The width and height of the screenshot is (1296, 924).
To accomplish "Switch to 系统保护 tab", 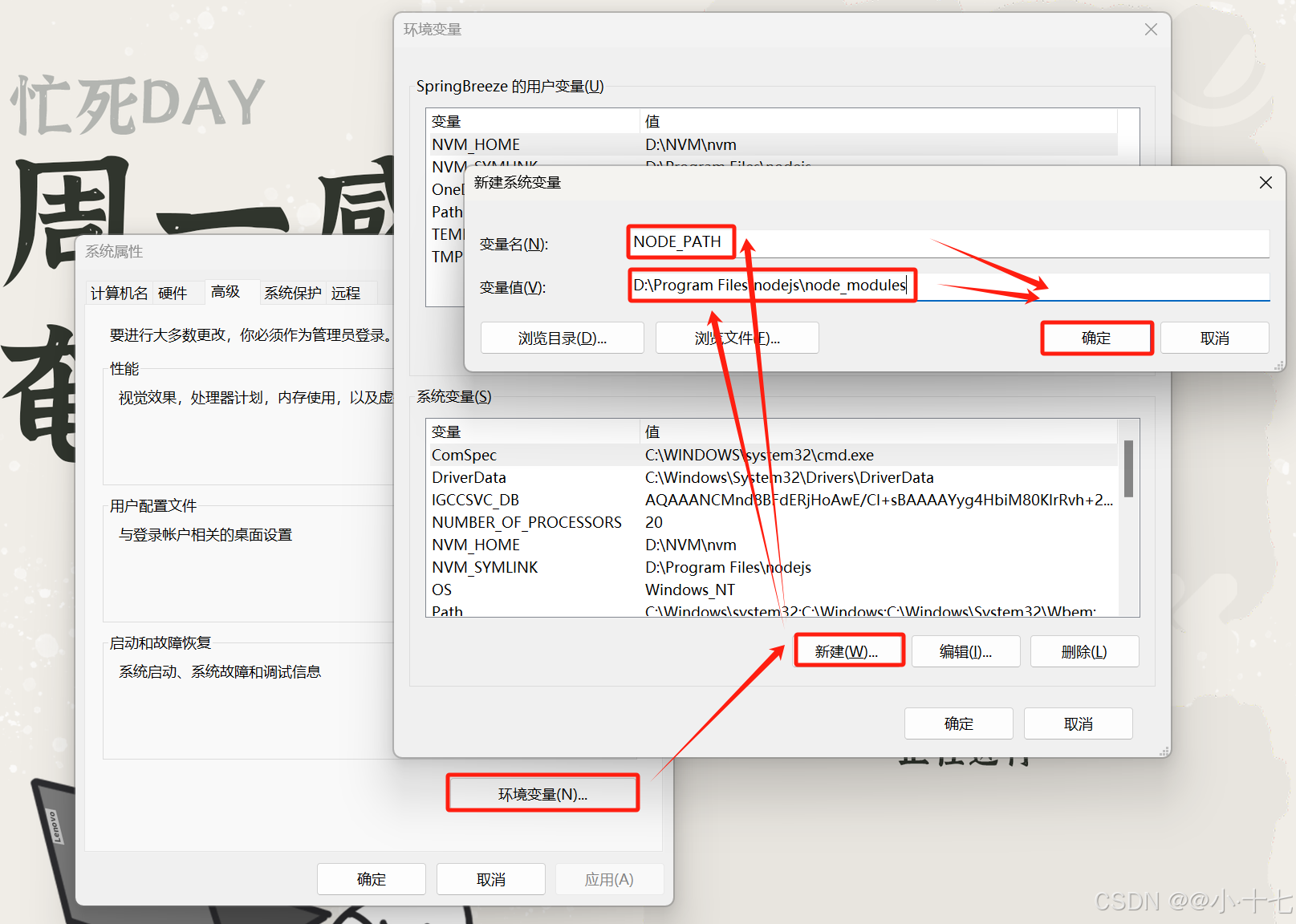I will pos(293,293).
